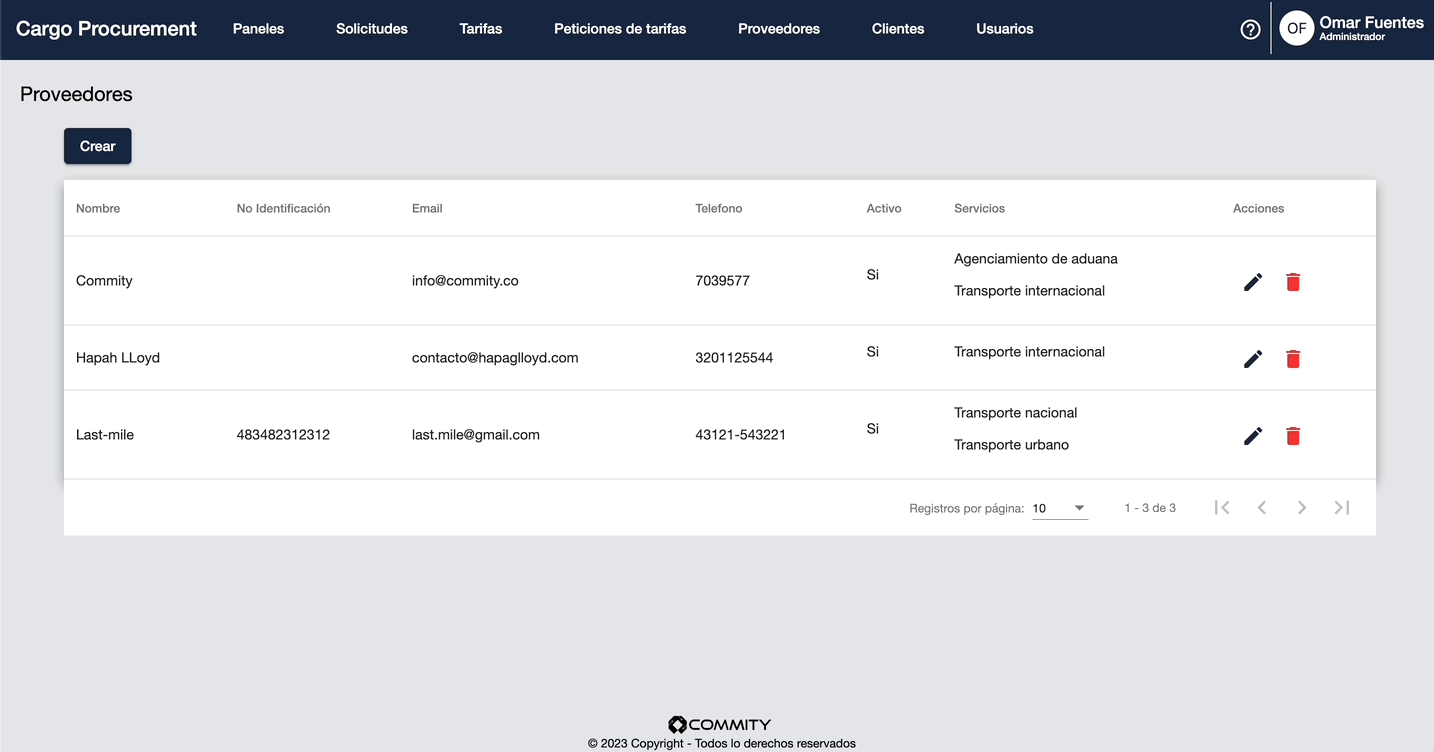Remove Last-mile using trash icon
The width and height of the screenshot is (1434, 752).
[x=1293, y=436]
